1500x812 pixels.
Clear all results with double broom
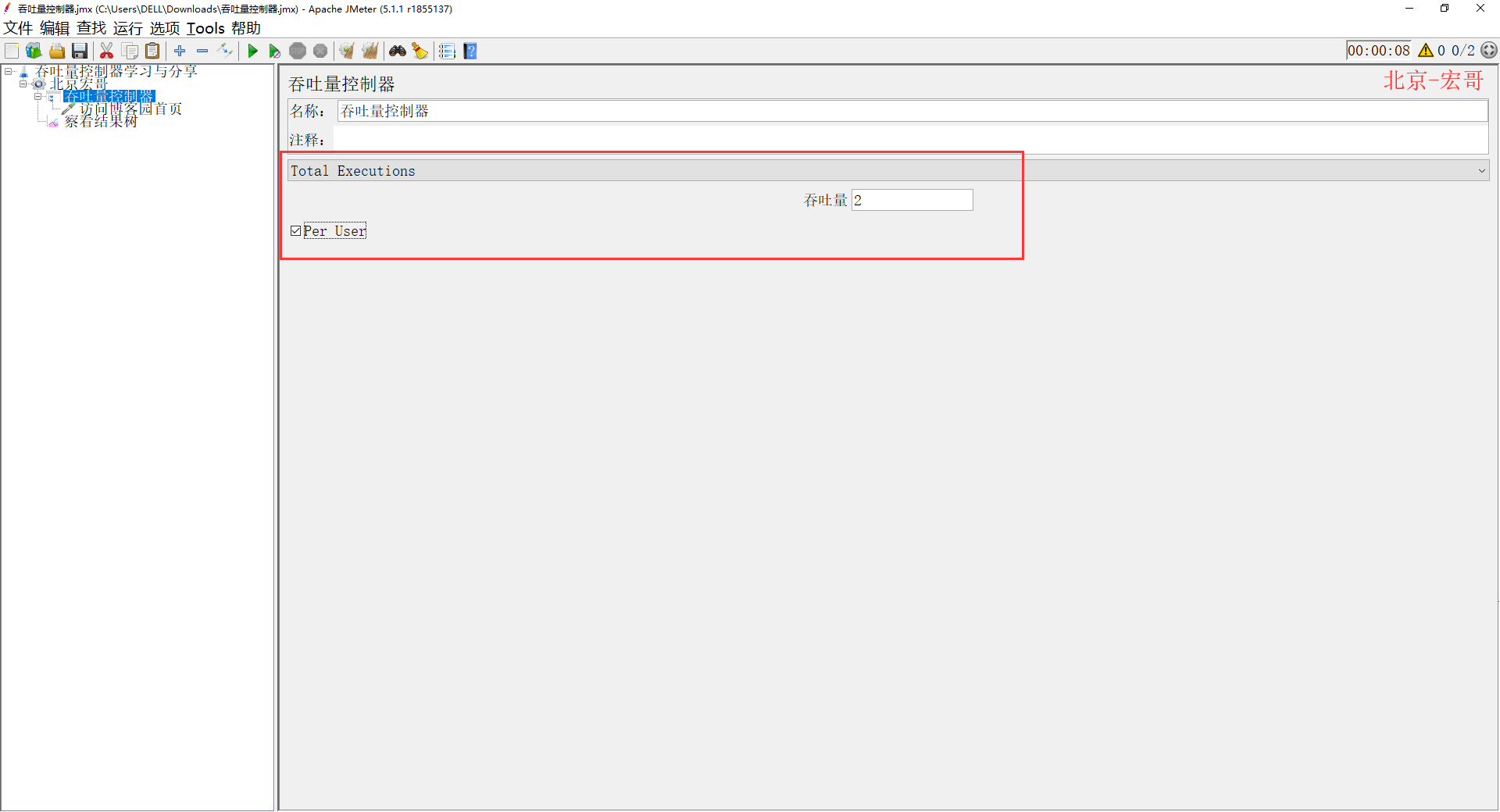(x=370, y=51)
